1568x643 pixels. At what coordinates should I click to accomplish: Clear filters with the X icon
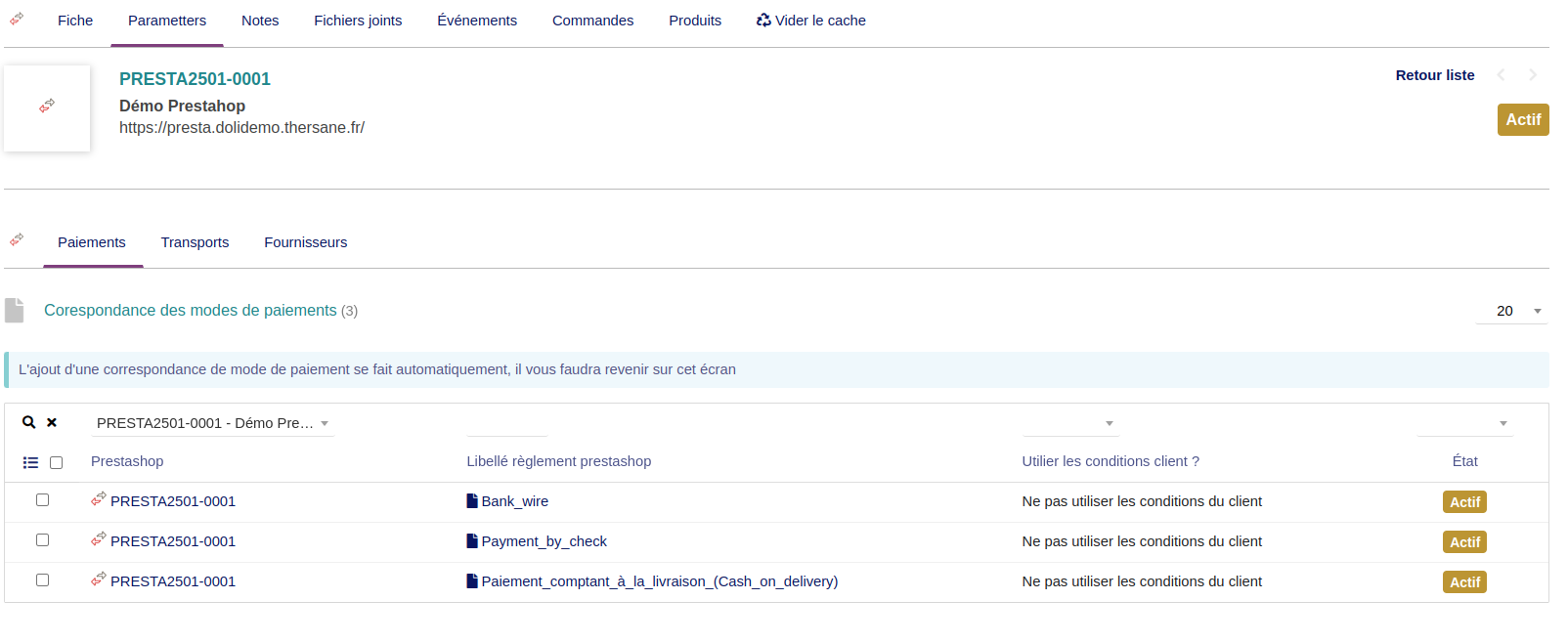coord(52,422)
